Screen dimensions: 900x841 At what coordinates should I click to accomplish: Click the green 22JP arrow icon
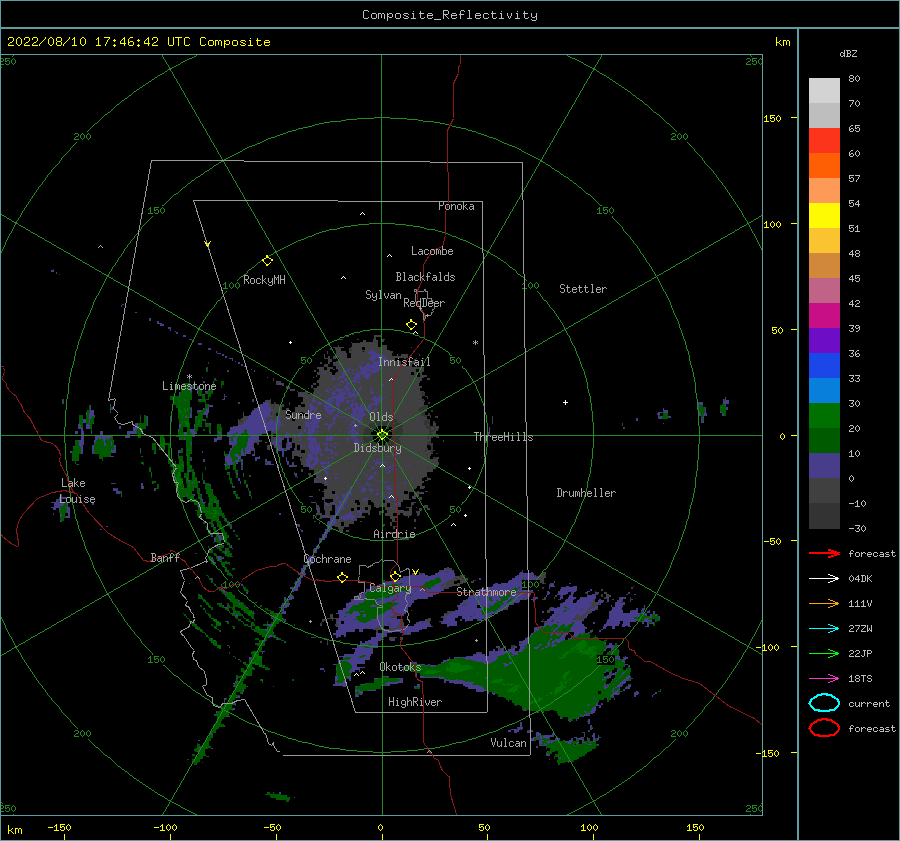(824, 653)
